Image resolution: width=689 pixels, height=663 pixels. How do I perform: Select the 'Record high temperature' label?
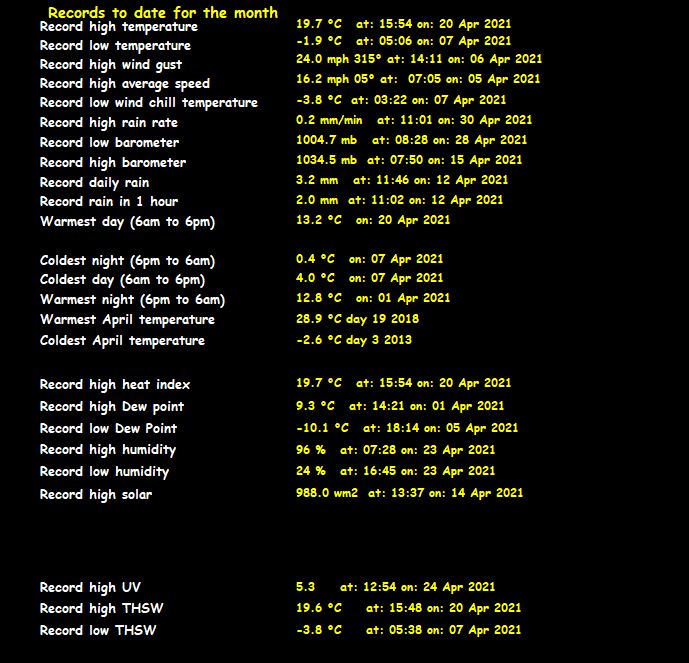[119, 27]
